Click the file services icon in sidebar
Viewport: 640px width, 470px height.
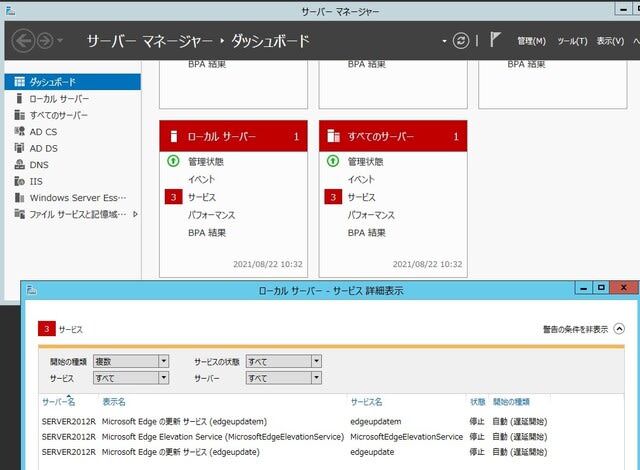pos(19,214)
